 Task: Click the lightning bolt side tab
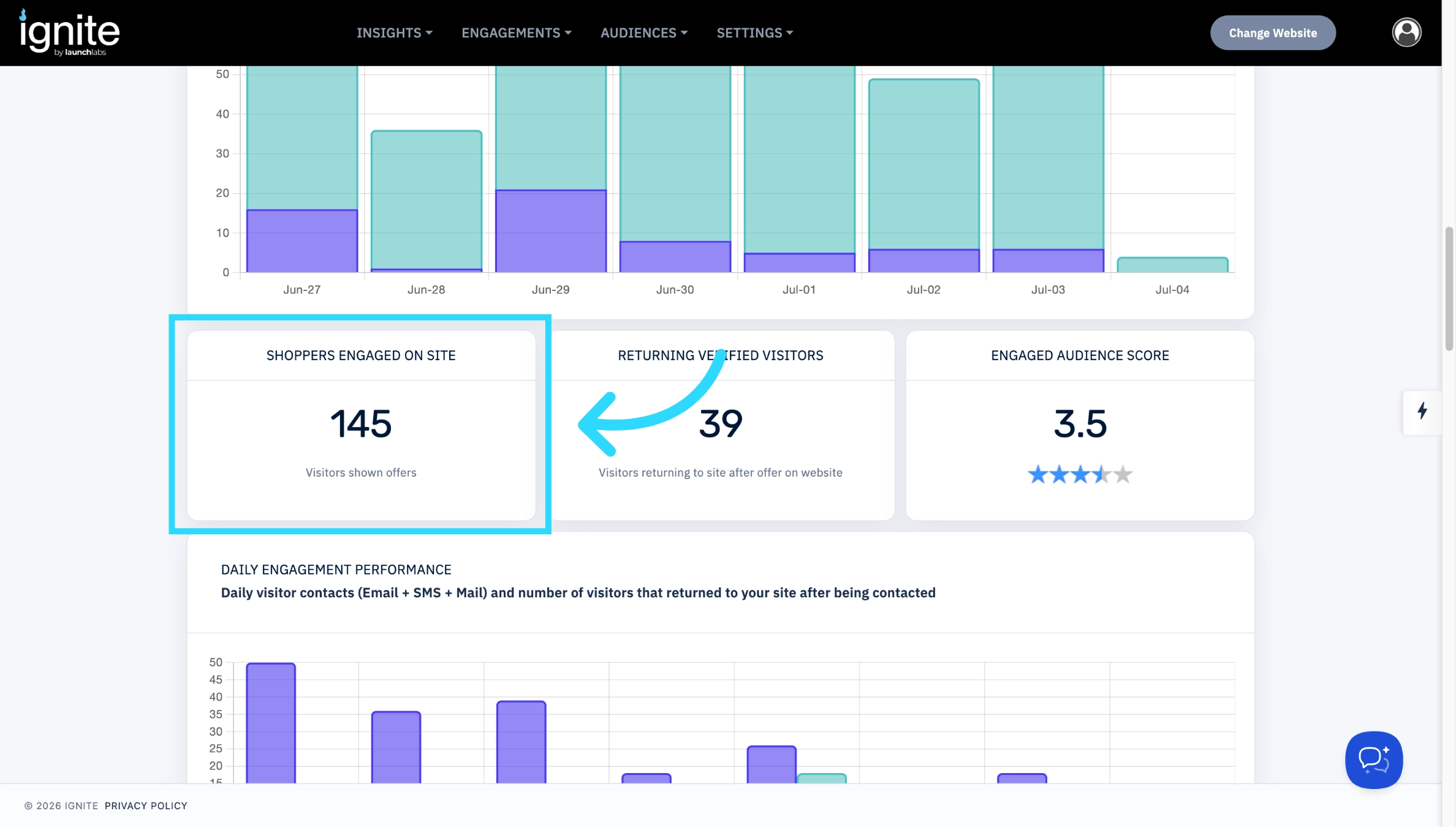tap(1422, 412)
